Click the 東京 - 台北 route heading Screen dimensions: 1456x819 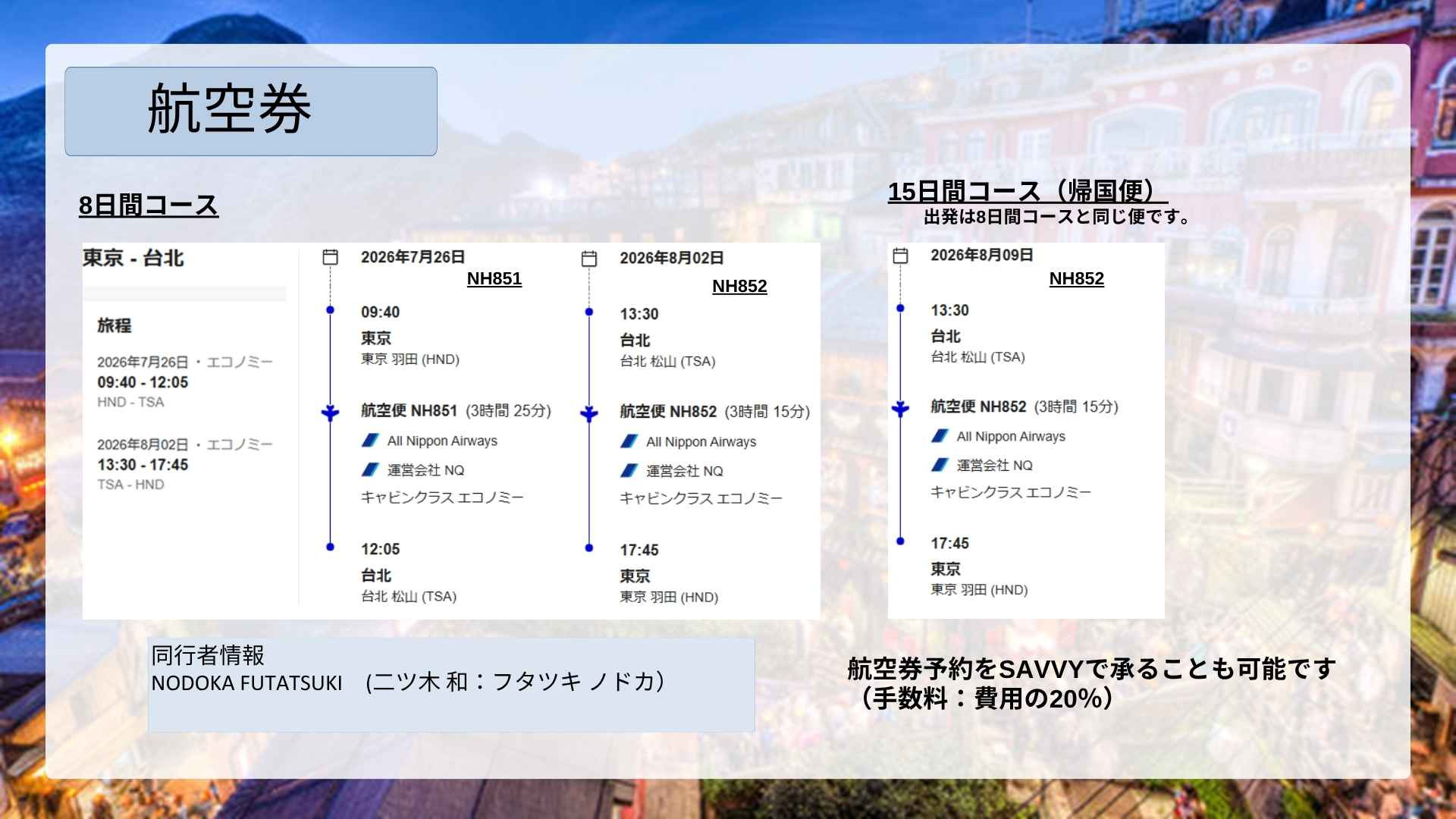click(x=133, y=258)
